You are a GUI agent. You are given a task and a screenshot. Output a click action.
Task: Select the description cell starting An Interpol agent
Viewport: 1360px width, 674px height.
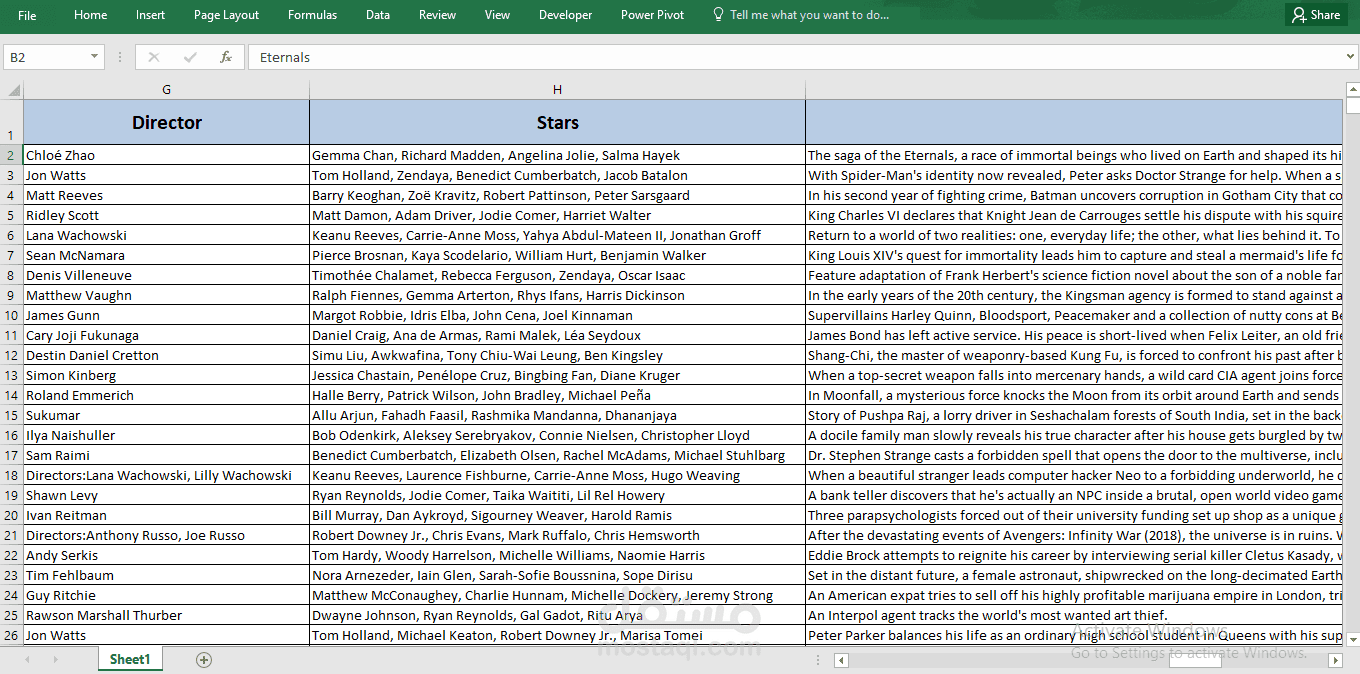[1074, 615]
